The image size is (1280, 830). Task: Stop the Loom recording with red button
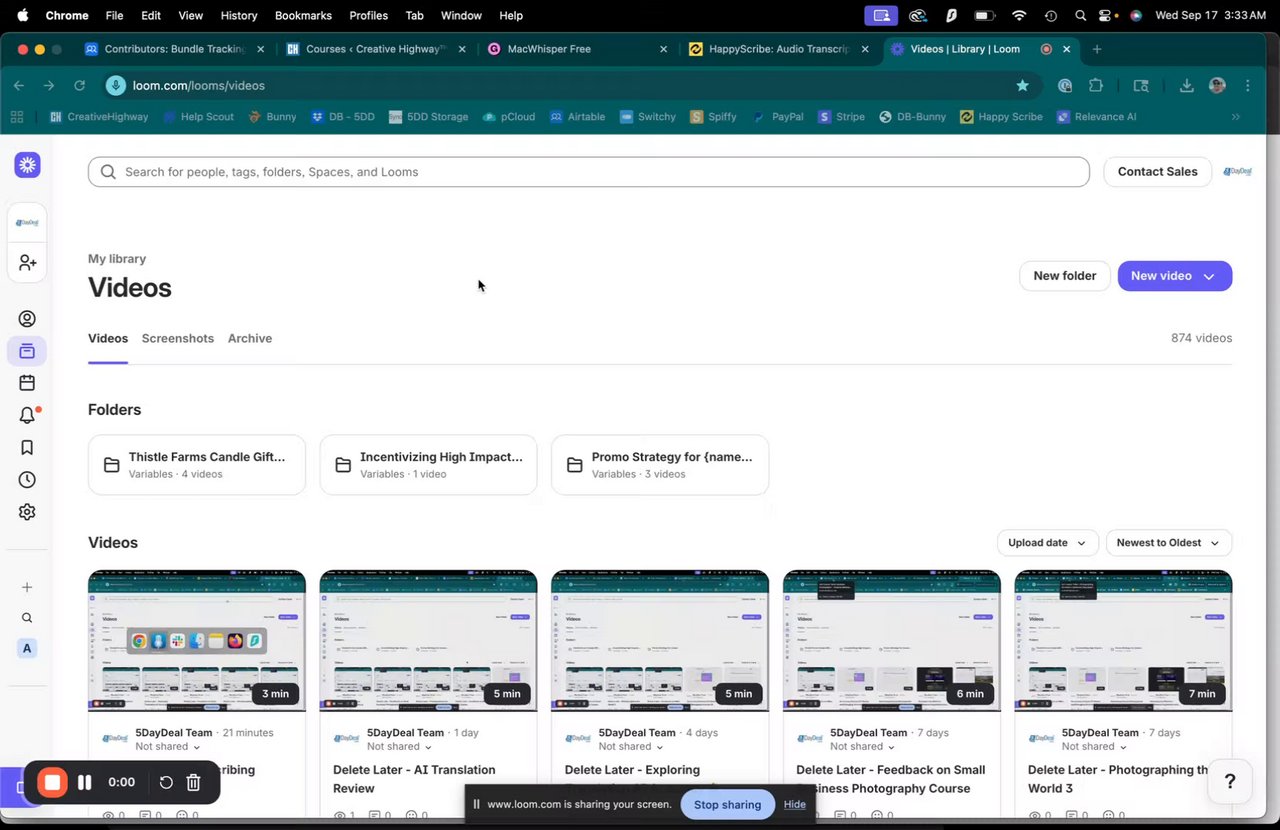(x=52, y=782)
